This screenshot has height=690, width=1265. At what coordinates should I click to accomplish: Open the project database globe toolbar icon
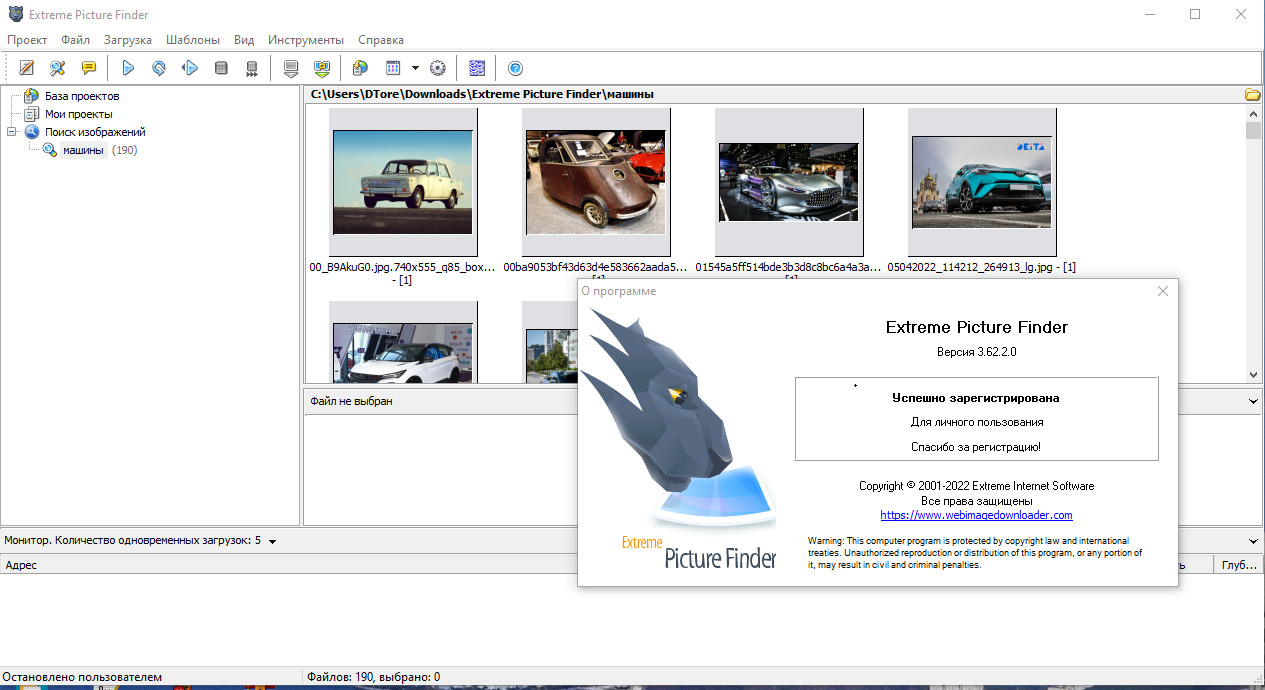coord(360,68)
